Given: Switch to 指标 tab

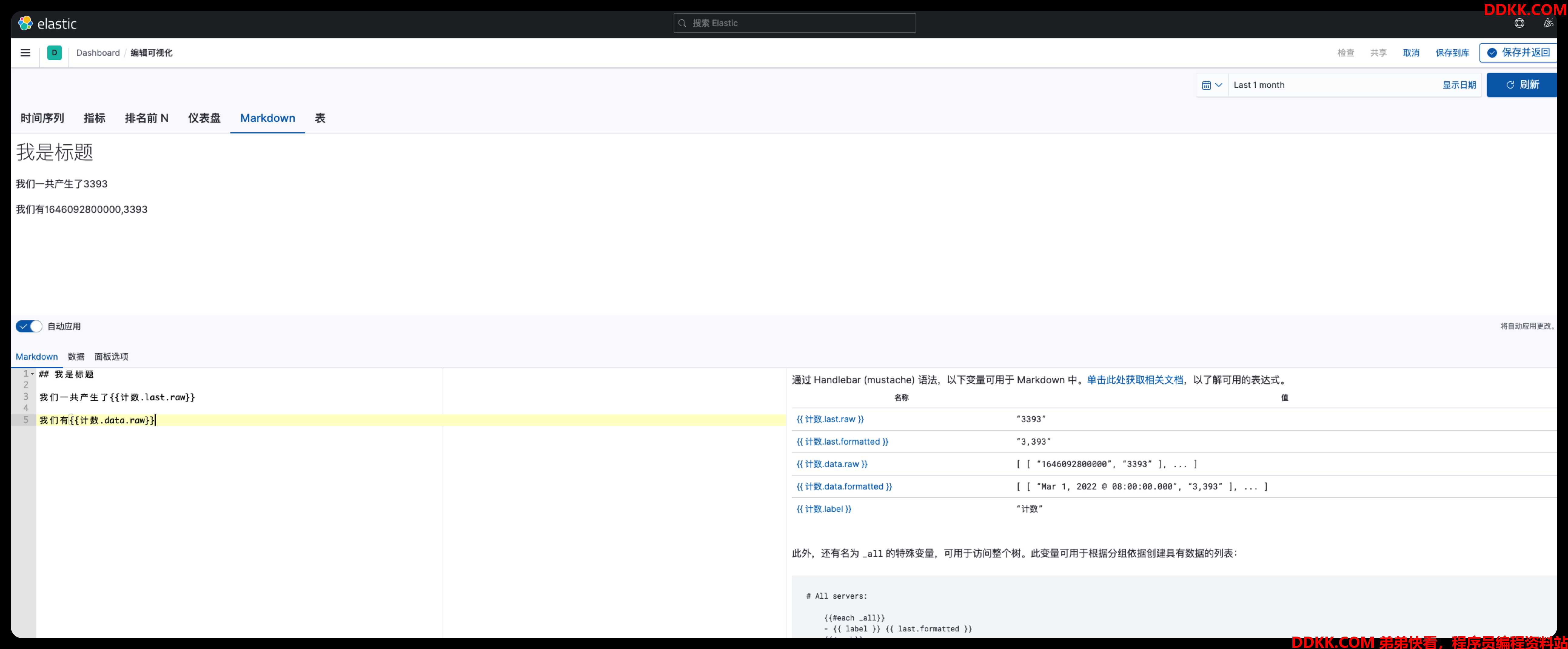Looking at the screenshot, I should point(94,118).
